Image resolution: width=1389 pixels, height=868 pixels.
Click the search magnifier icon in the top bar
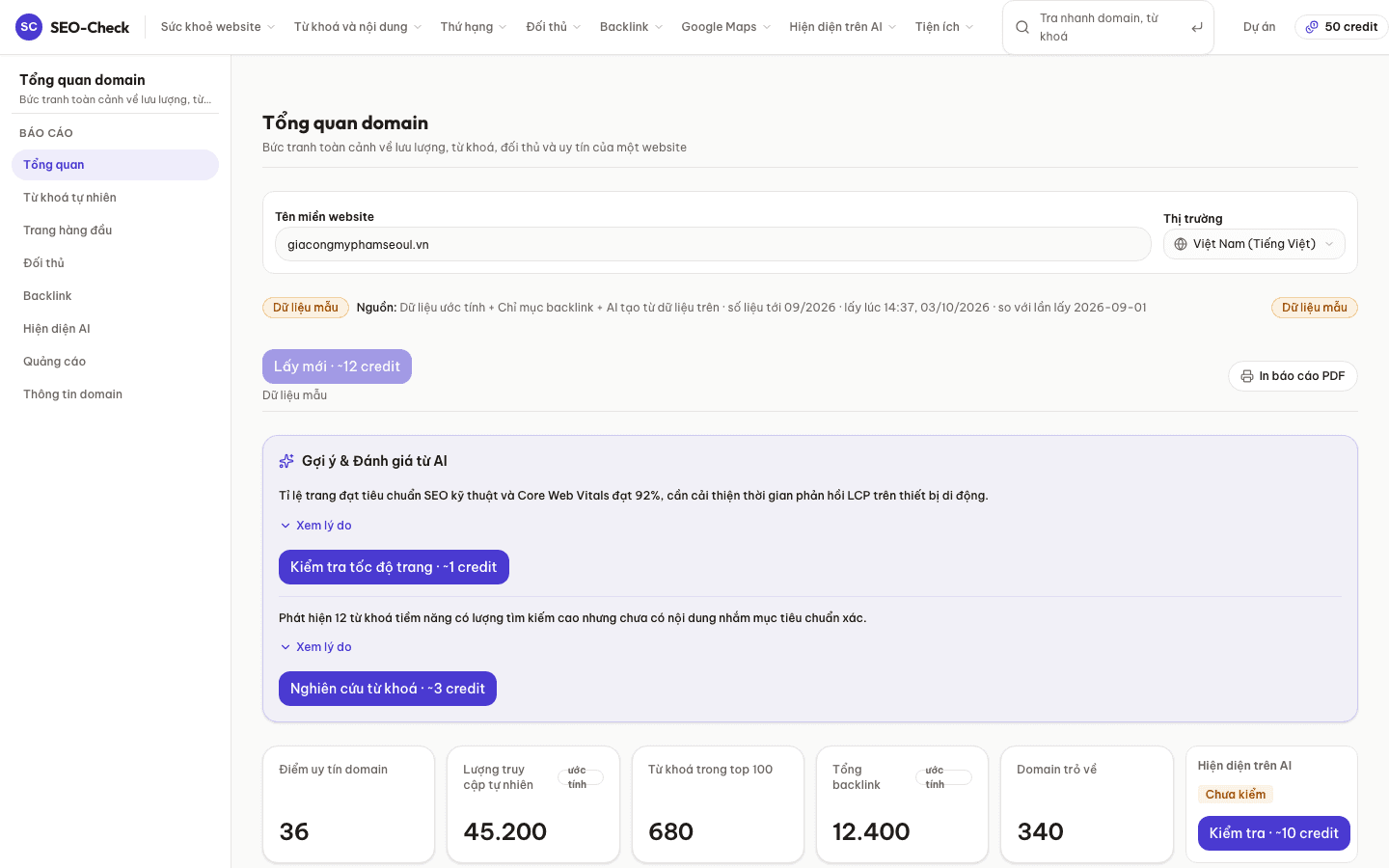tap(1022, 27)
